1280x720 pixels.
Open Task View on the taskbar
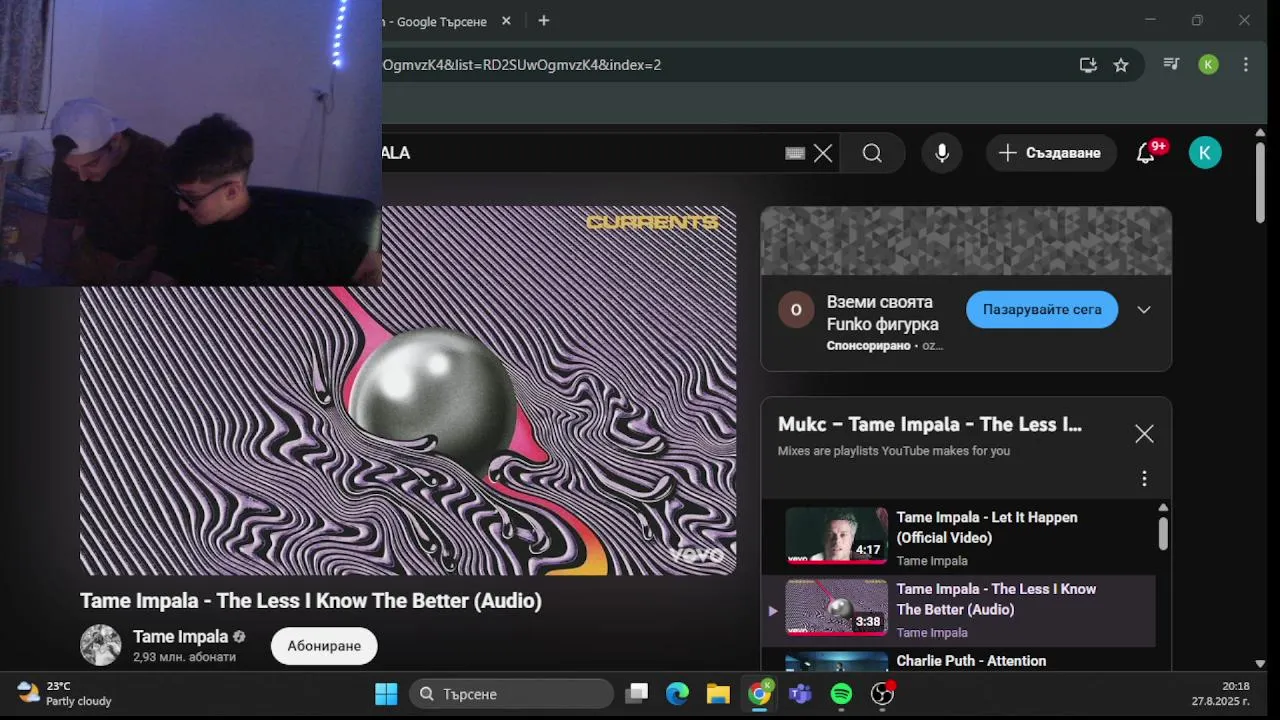636,694
